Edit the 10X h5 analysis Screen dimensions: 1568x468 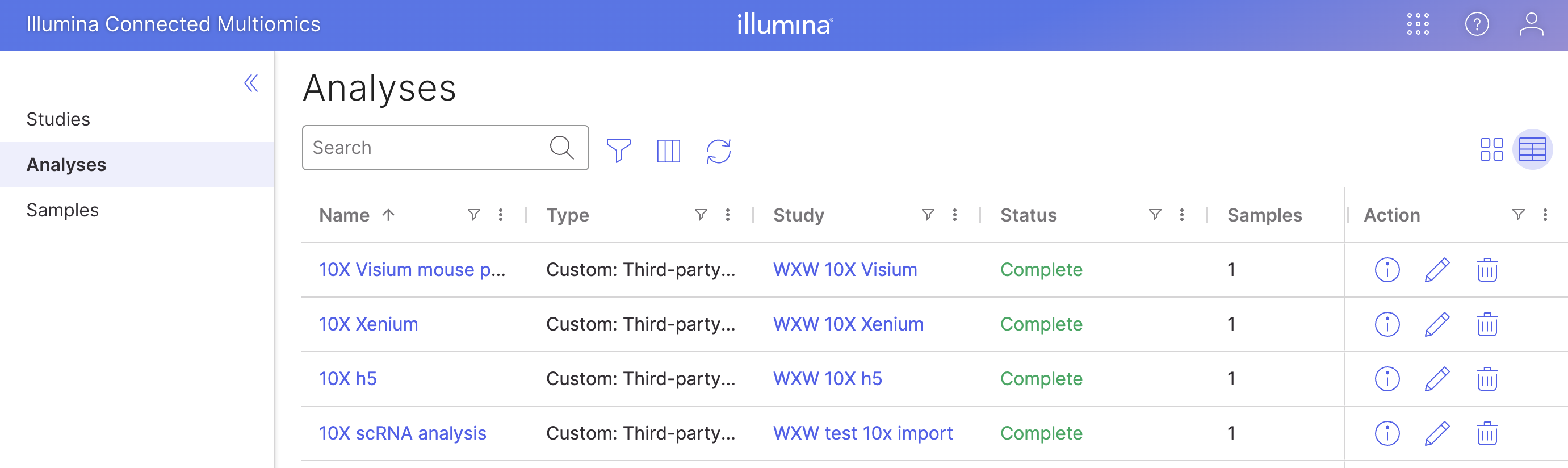click(1436, 378)
